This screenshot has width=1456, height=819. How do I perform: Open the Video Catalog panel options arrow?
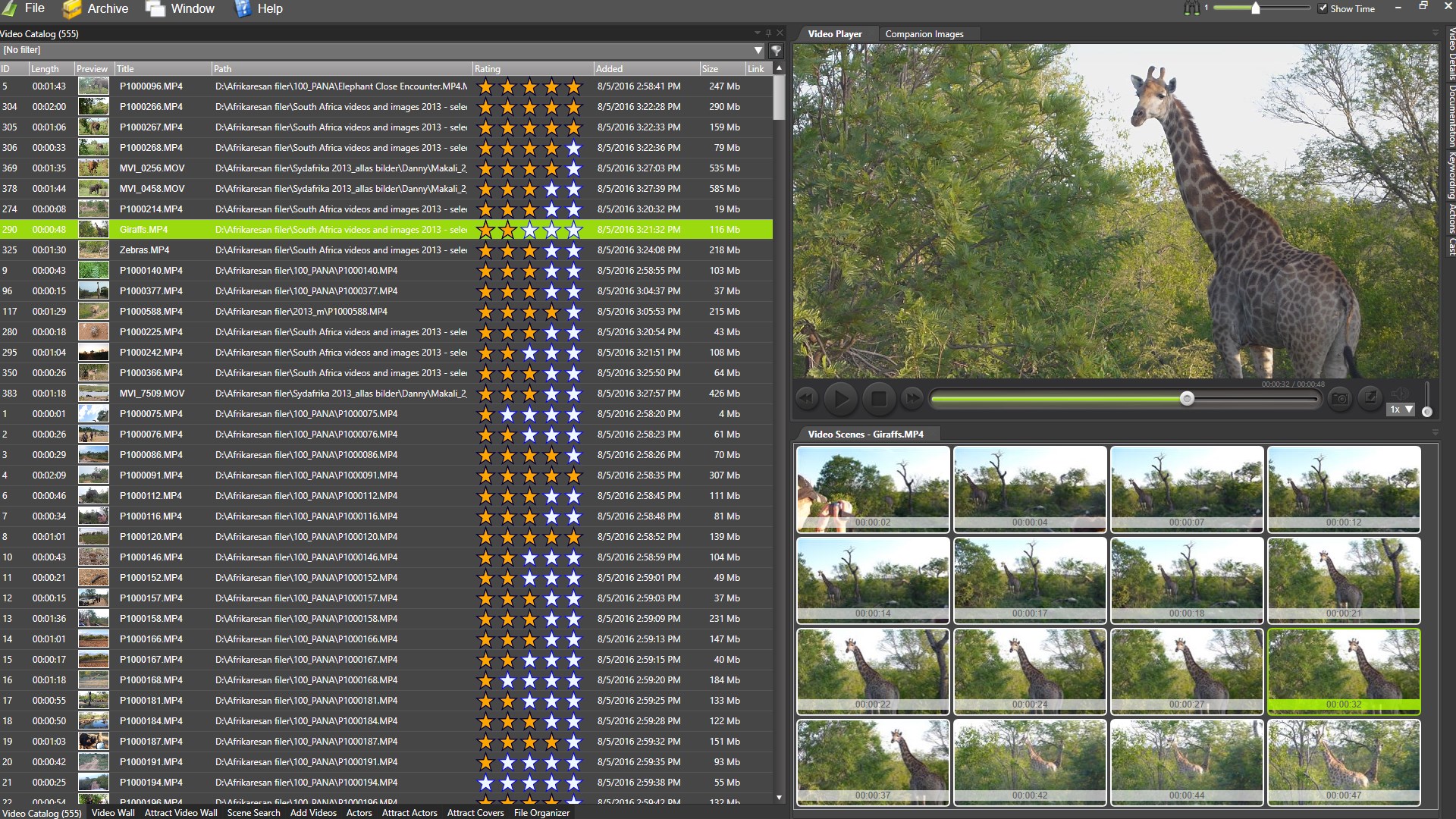click(x=757, y=33)
